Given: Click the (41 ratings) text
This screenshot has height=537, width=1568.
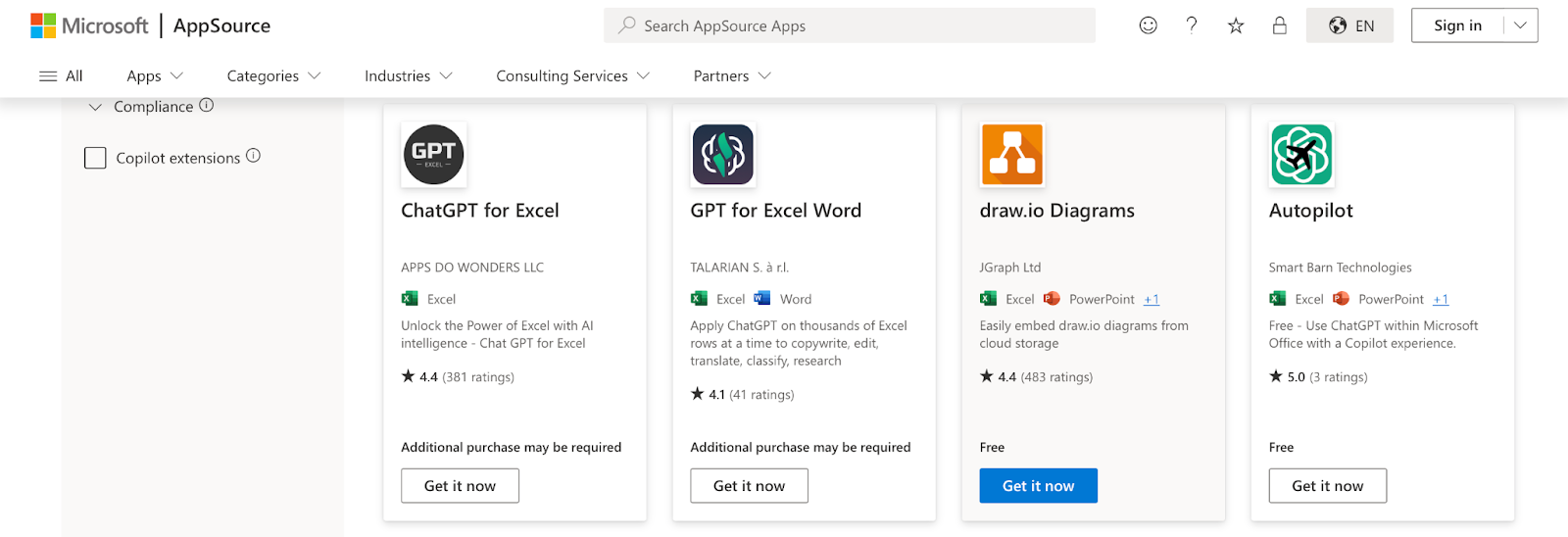Looking at the screenshot, I should click(x=762, y=395).
